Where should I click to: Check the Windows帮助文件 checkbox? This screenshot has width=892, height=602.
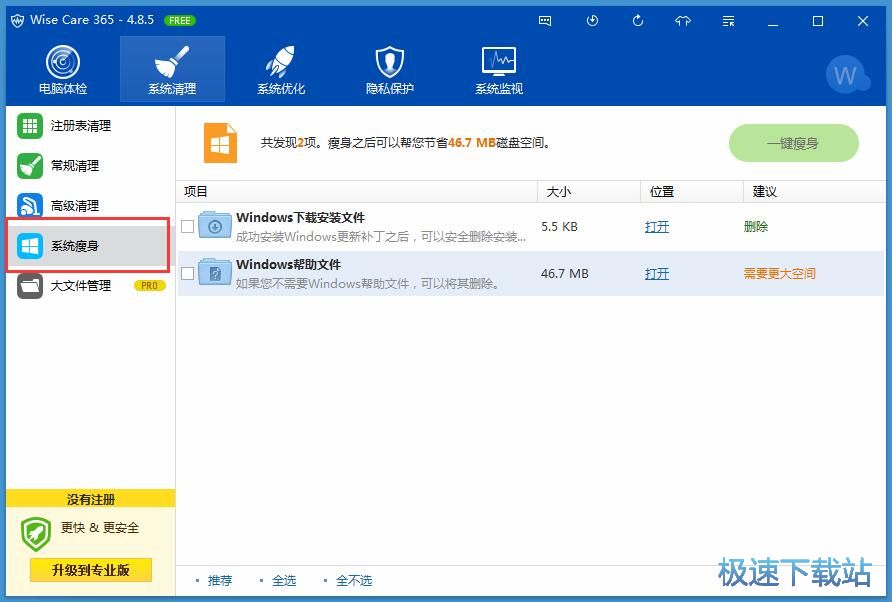click(x=187, y=274)
